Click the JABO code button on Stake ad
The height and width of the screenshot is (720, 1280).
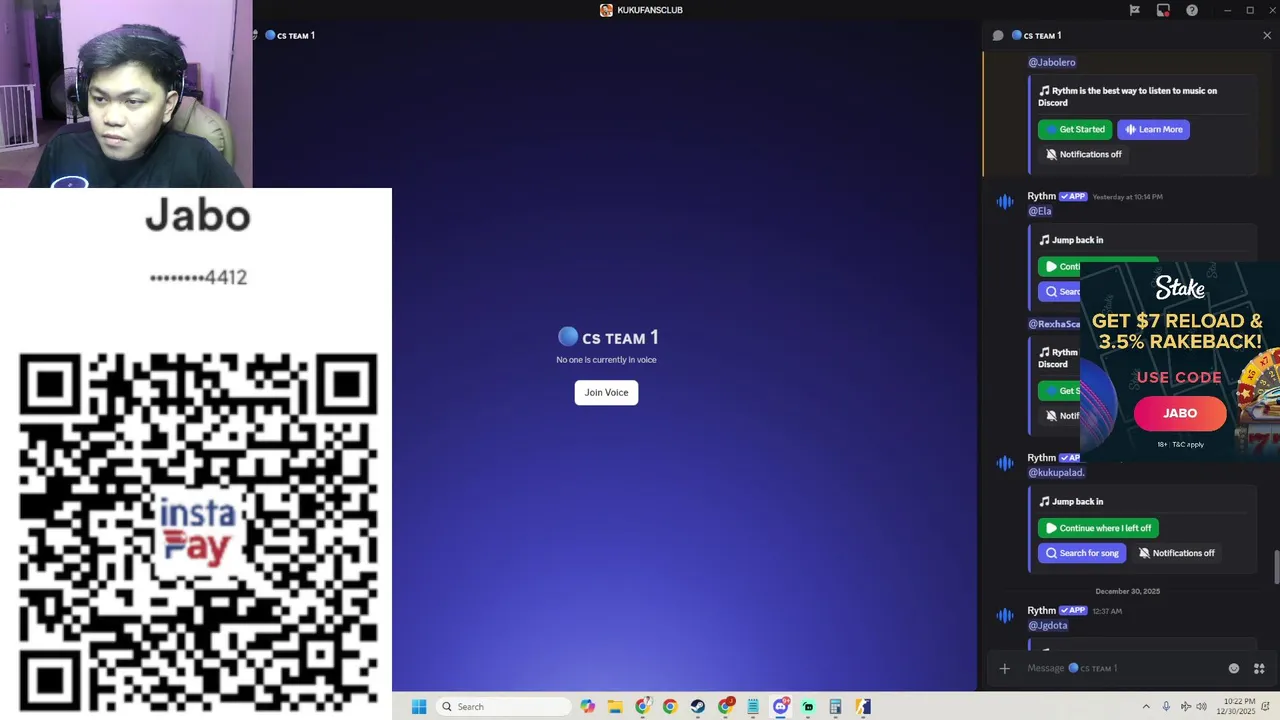pyautogui.click(x=1180, y=413)
